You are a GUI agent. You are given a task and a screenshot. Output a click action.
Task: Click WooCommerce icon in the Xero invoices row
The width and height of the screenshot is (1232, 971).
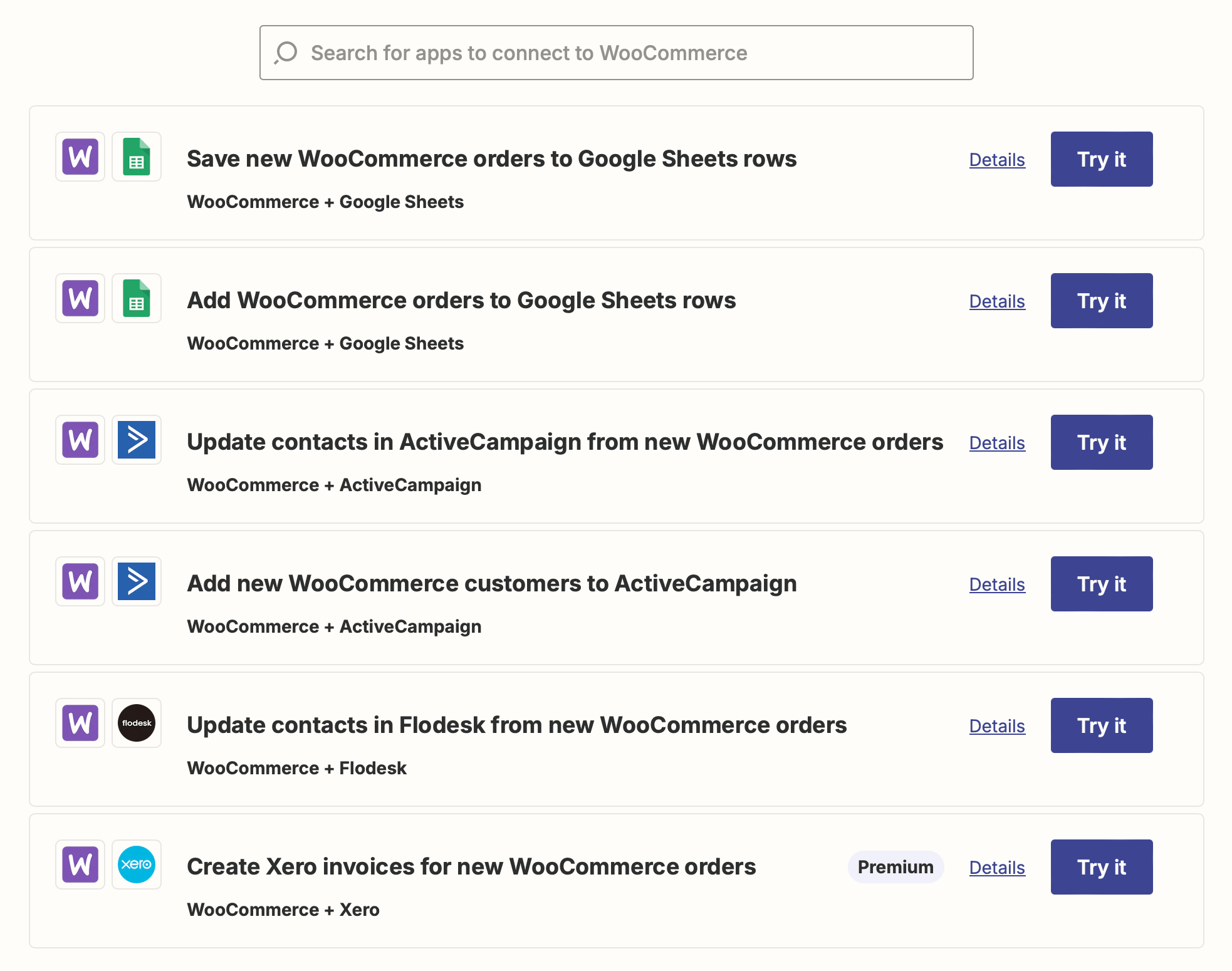80,865
